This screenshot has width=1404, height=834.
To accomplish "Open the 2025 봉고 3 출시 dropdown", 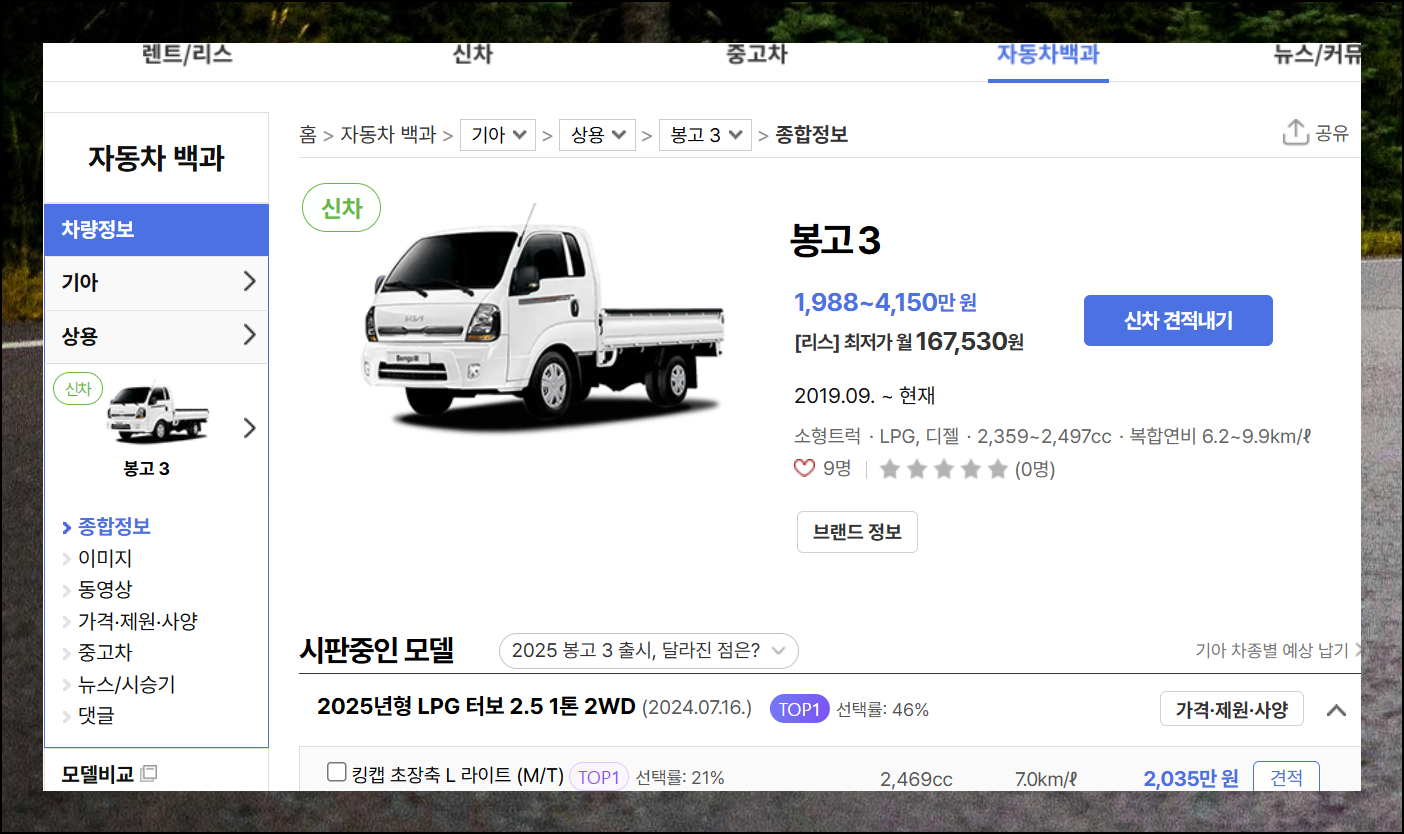I will 649,651.
